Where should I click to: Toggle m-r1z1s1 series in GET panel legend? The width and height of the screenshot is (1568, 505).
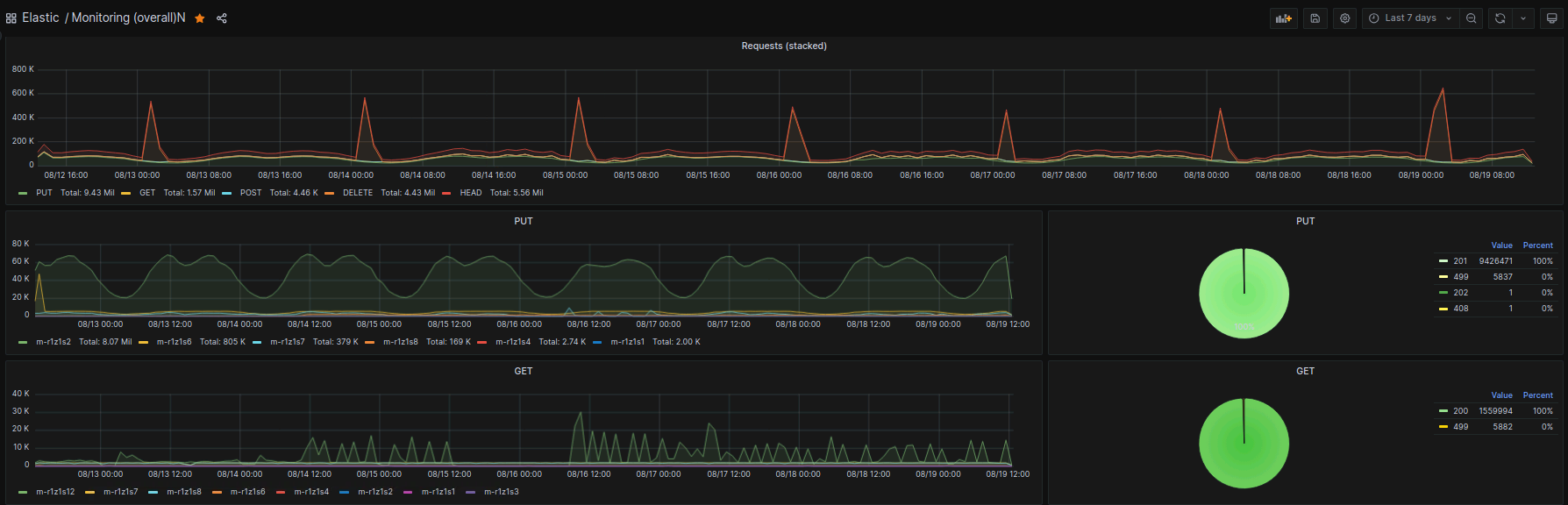pos(438,492)
